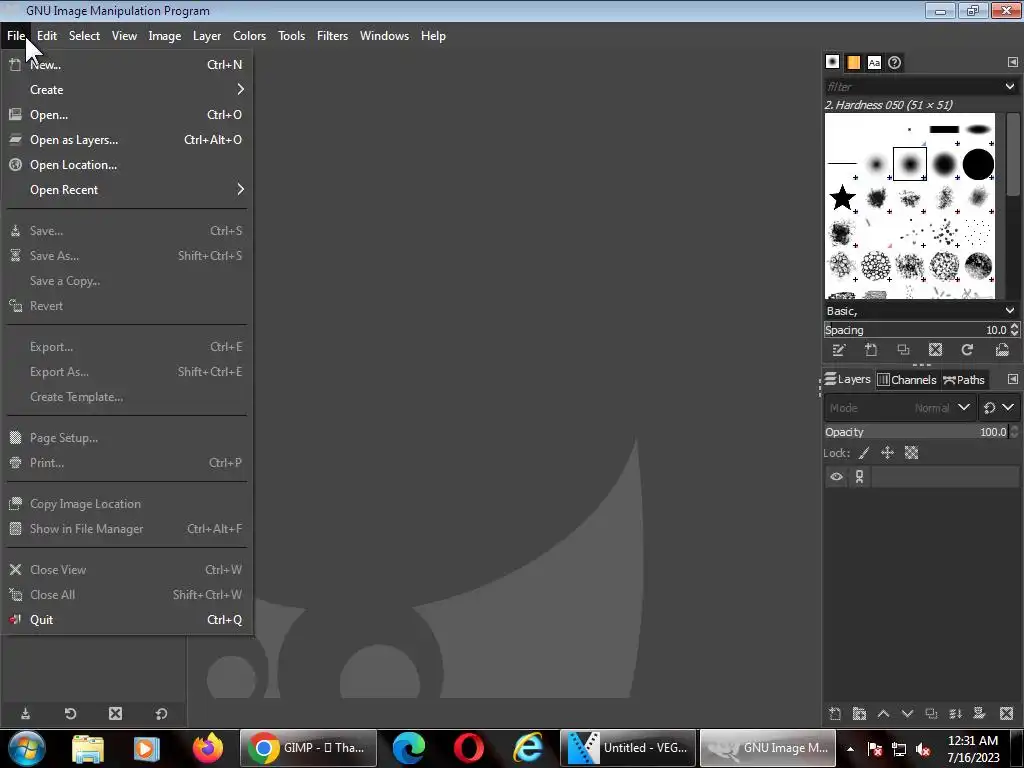Open the Edit menu

point(46,36)
